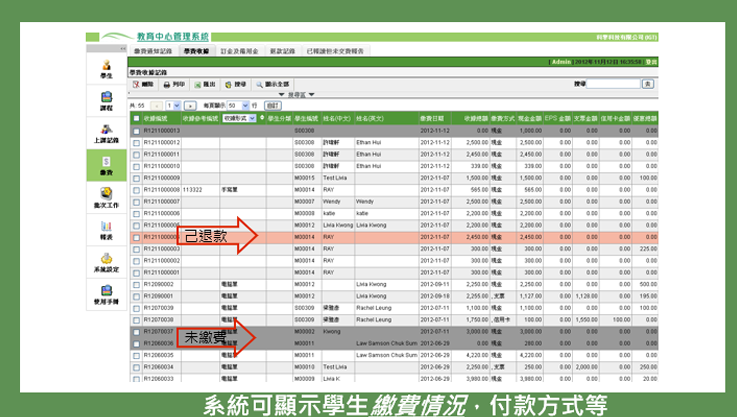The image size is (737, 417).
Task: Click the 搜尋 search toolbar button
Action: [236, 85]
